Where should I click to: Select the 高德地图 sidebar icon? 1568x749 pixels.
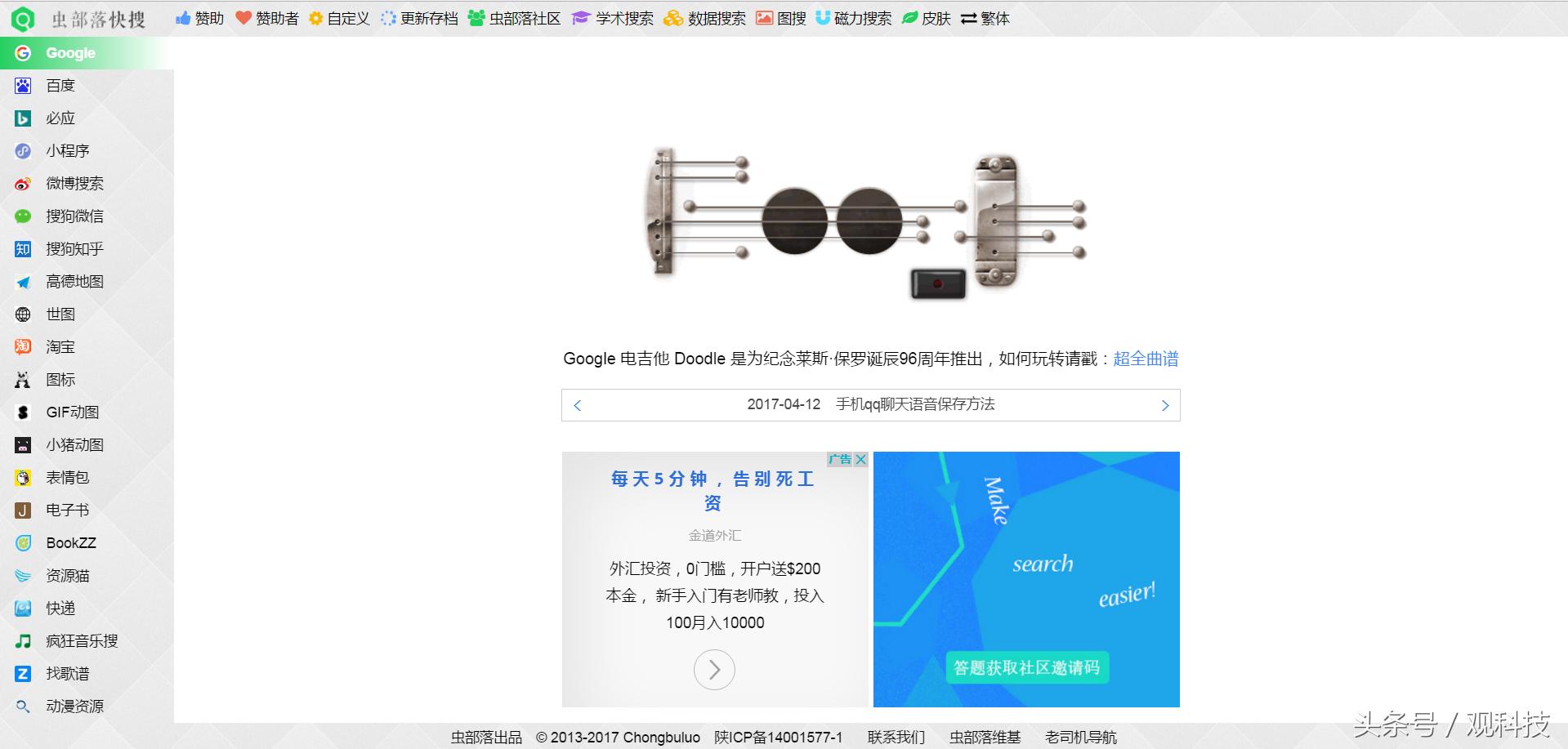tap(75, 281)
